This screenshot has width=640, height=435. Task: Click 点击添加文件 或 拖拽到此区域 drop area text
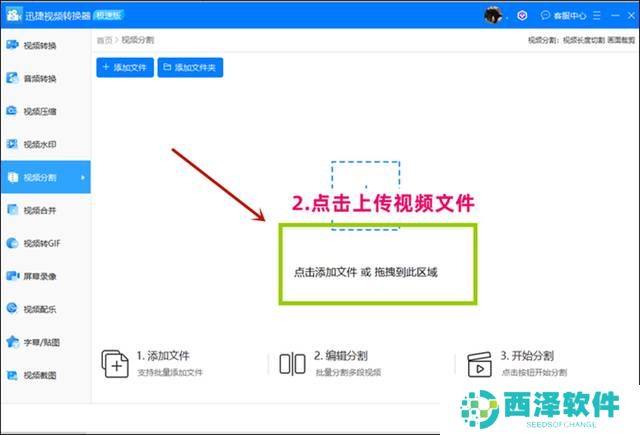tap(366, 272)
